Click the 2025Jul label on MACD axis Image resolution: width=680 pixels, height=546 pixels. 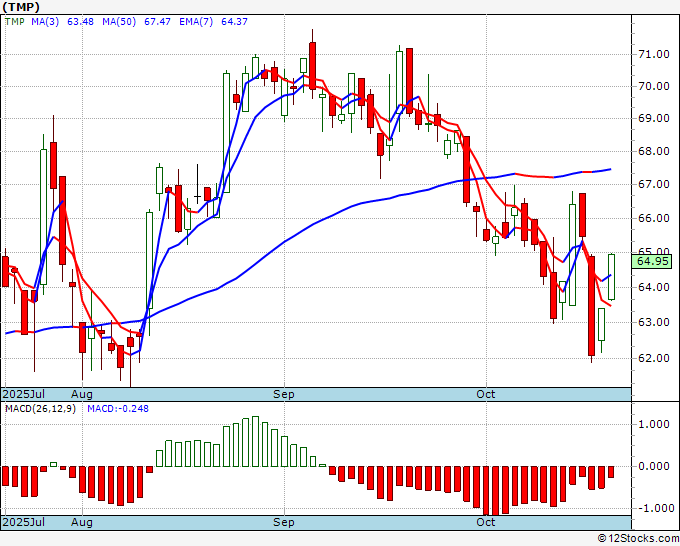point(24,522)
